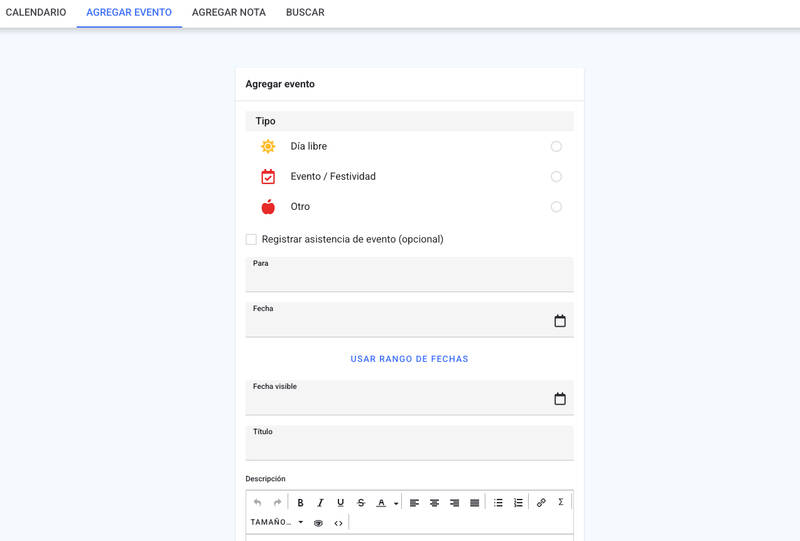The height and width of the screenshot is (541, 800).
Task: Select the Día libre radio option
Action: (x=556, y=146)
